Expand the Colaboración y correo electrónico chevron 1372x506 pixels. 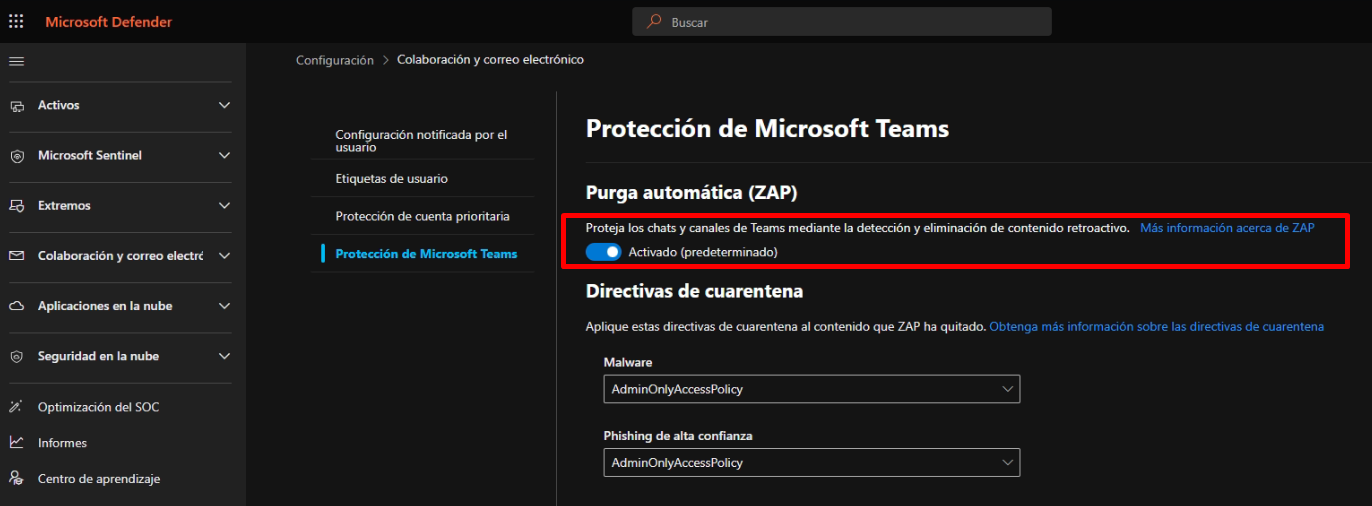(224, 256)
